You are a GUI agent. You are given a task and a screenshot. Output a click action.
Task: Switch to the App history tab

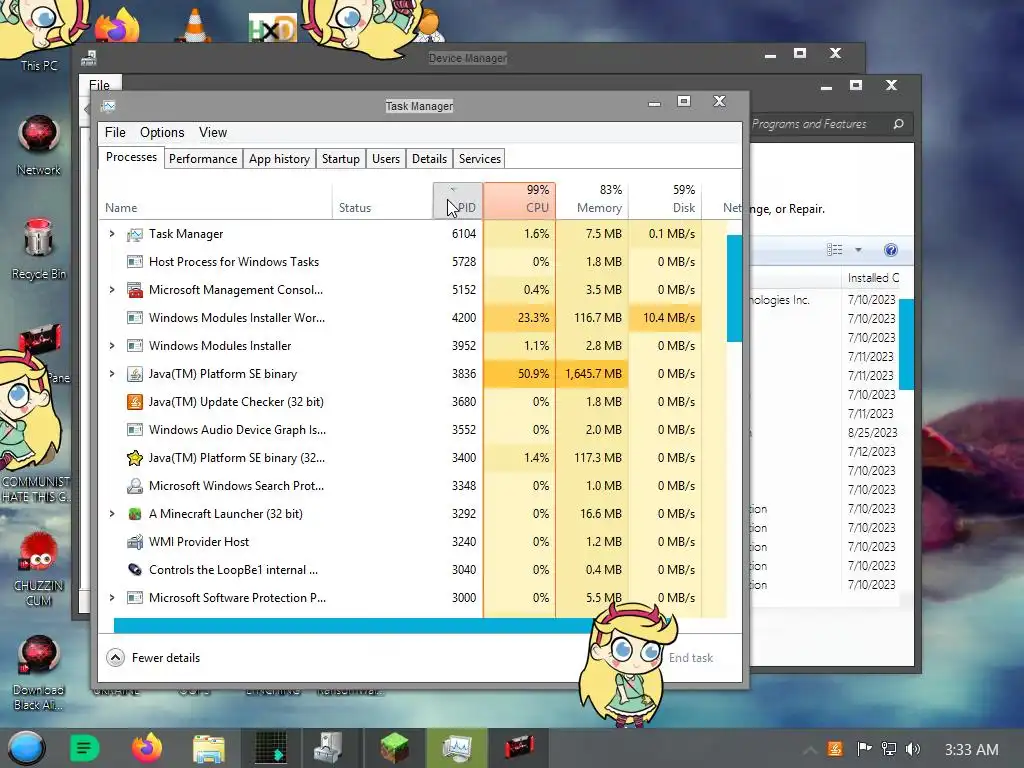280,159
